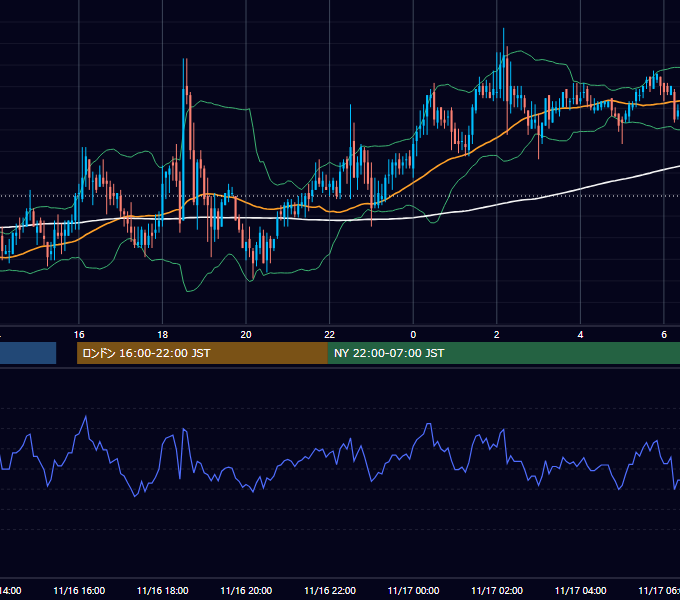Select the 11/16 18:00 time label

[x=163, y=590]
